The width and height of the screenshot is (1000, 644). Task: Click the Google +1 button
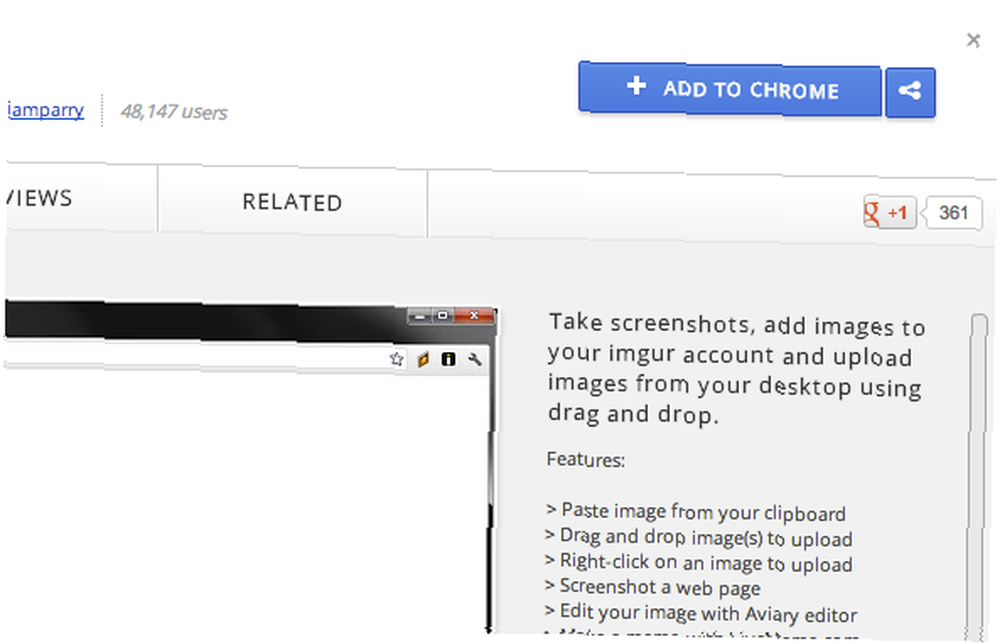(890, 212)
